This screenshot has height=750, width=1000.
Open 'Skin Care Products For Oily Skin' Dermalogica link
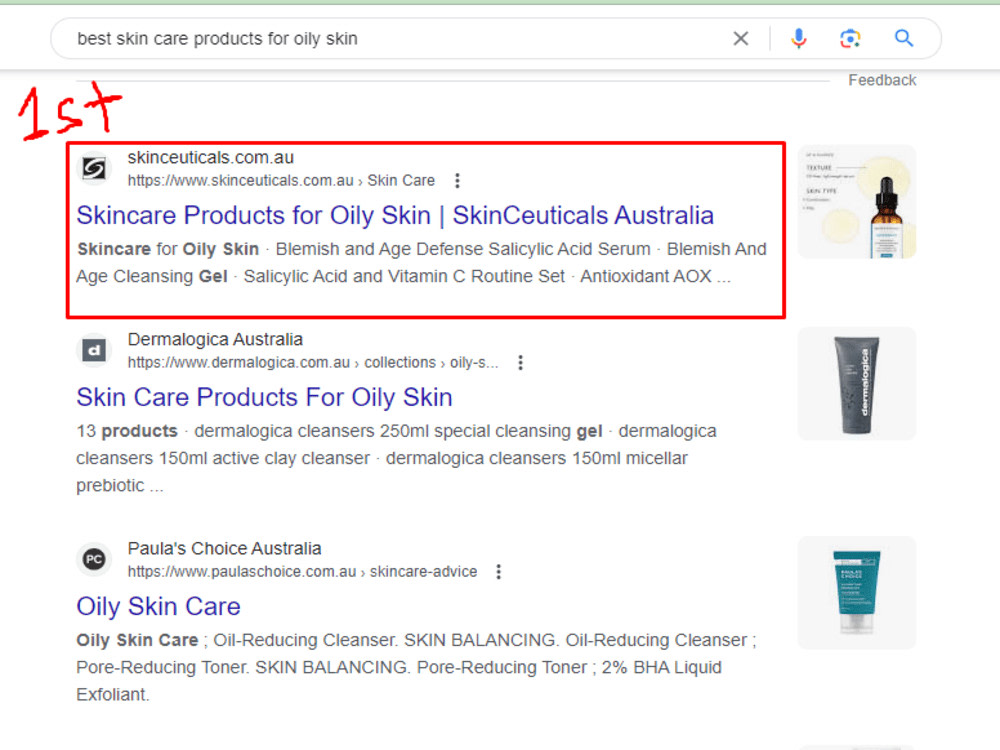[265, 397]
